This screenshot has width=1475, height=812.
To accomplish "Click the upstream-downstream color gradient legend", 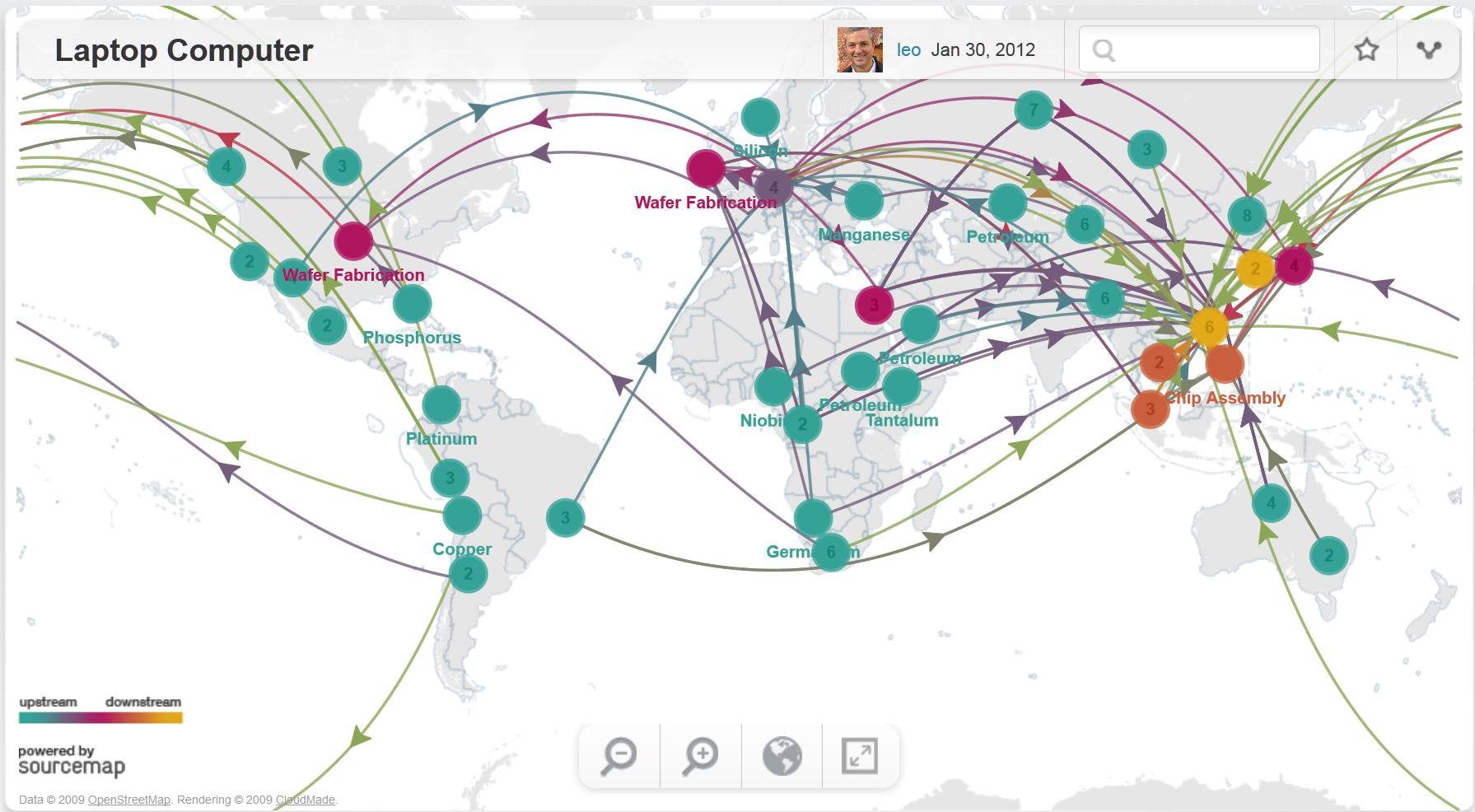I will click(100, 717).
